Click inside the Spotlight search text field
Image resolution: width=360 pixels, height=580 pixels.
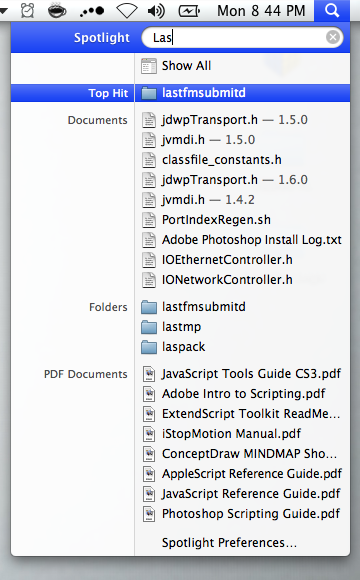237,37
